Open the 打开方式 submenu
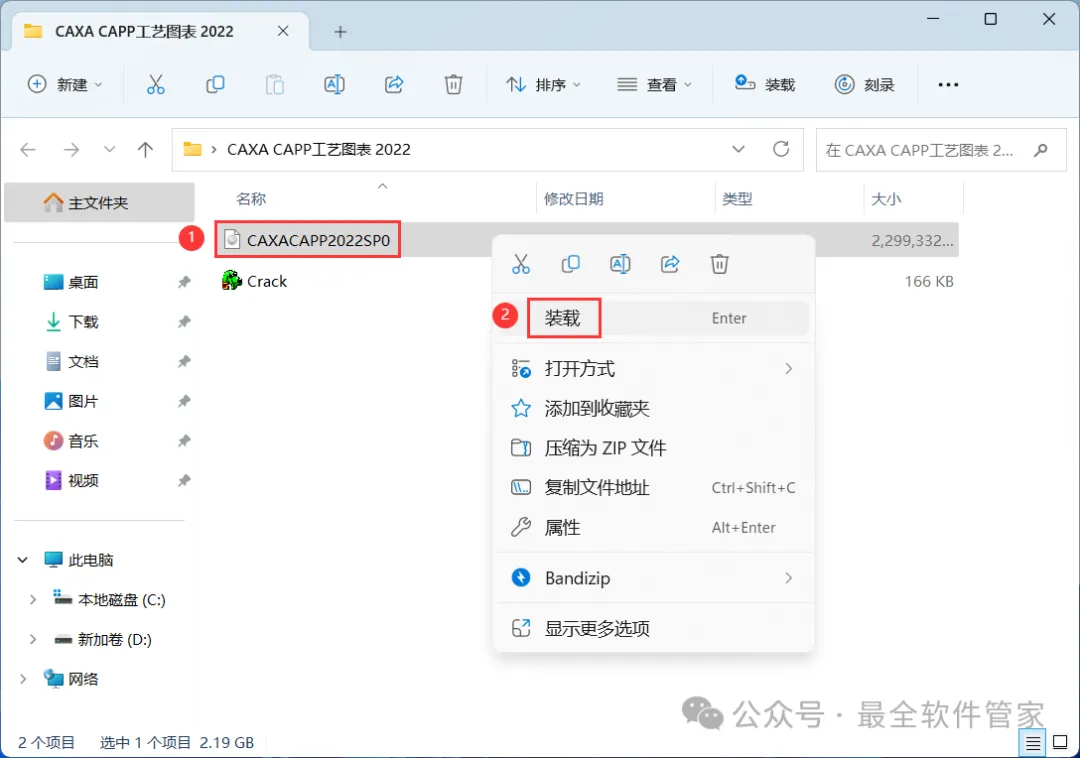The height and width of the screenshot is (758, 1080). [x=652, y=369]
